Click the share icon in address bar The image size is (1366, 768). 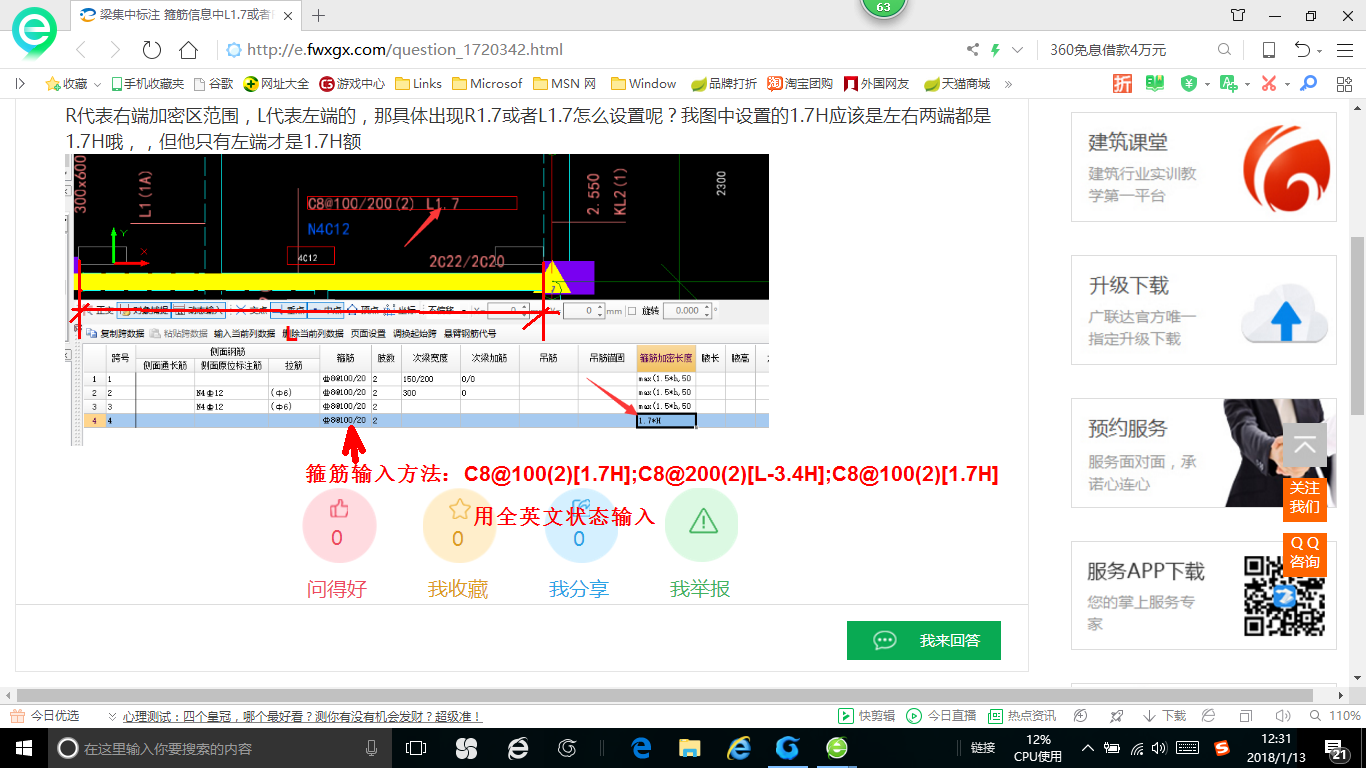(x=973, y=50)
